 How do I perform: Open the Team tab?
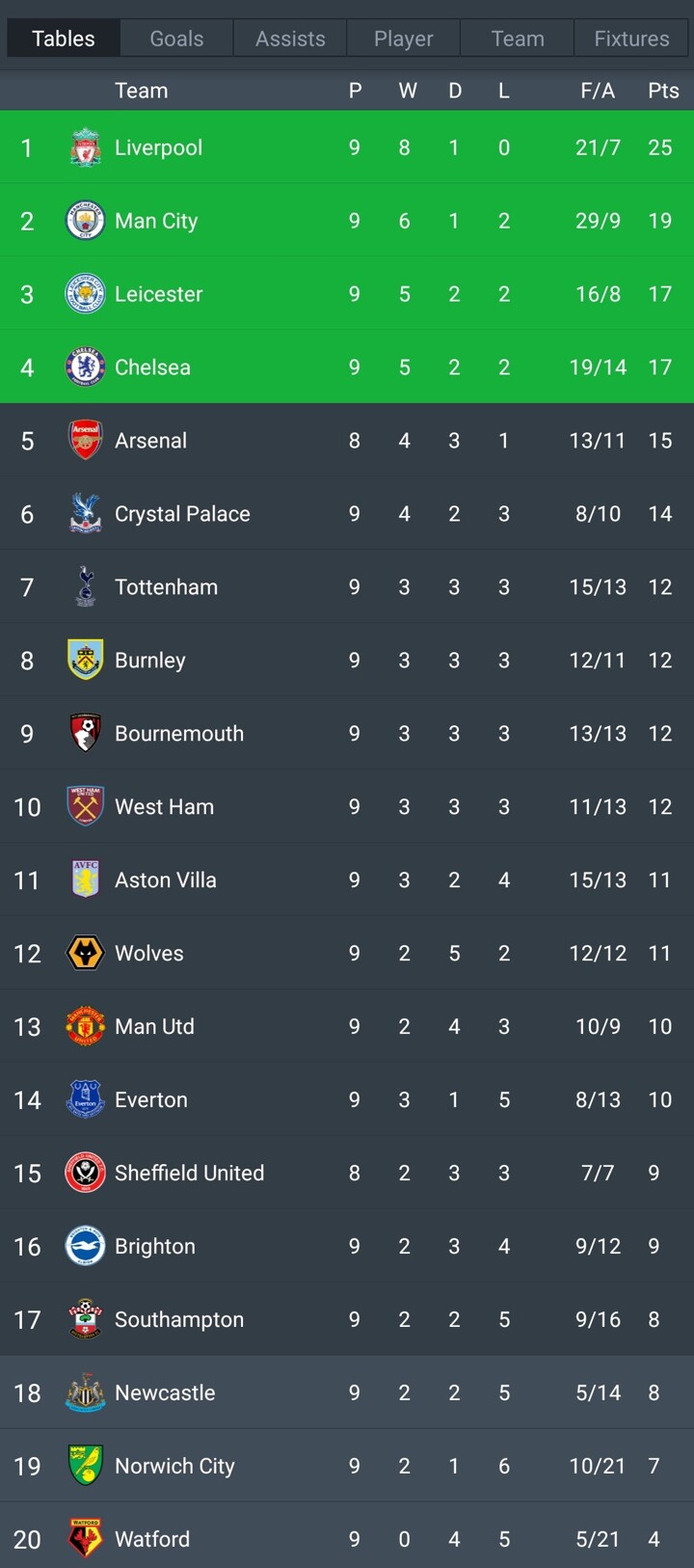[x=518, y=39]
